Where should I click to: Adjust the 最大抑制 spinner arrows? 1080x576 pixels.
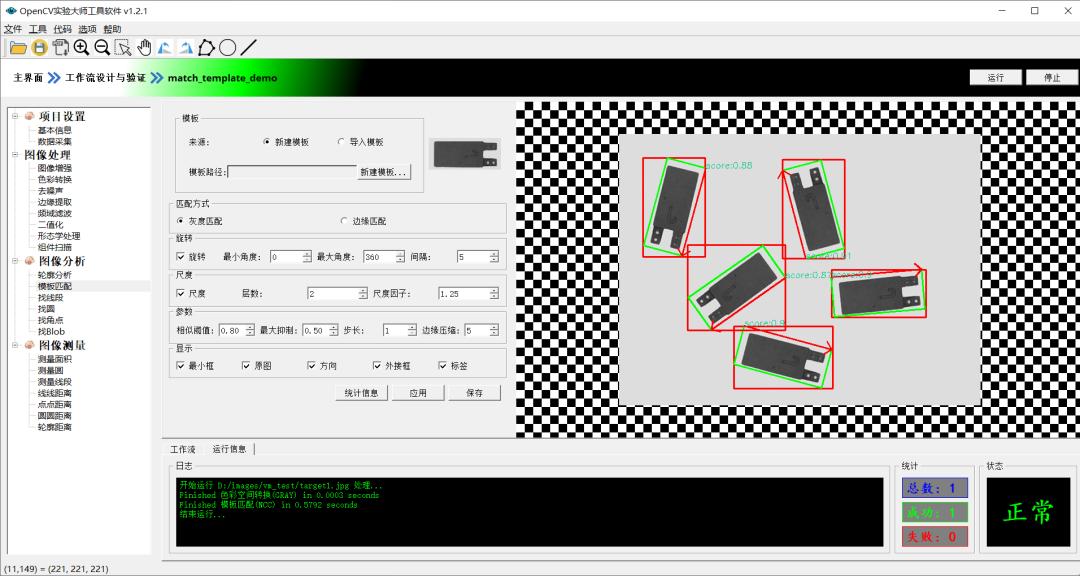pyautogui.click(x=333, y=330)
